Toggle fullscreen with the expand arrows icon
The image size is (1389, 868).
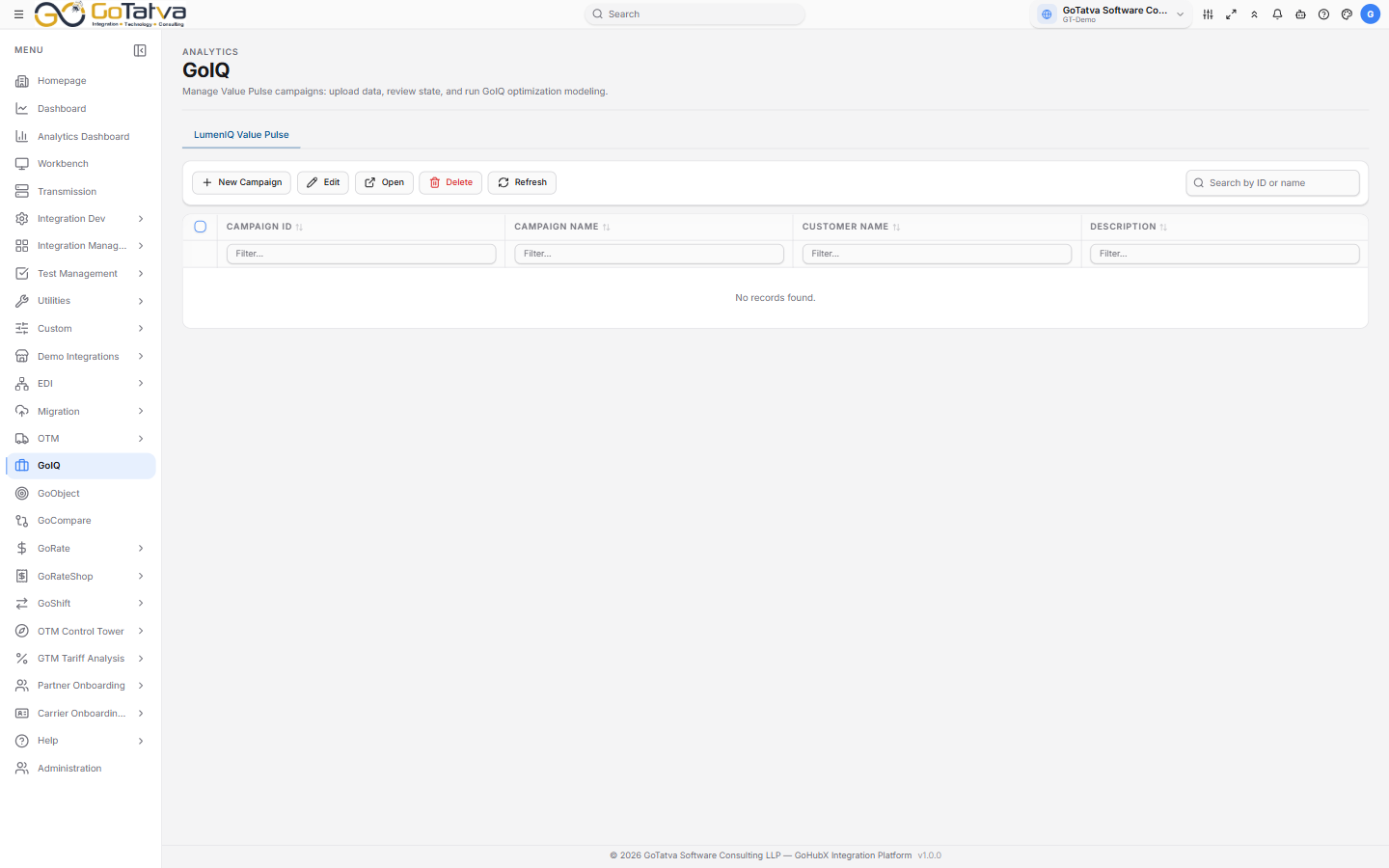1231,14
